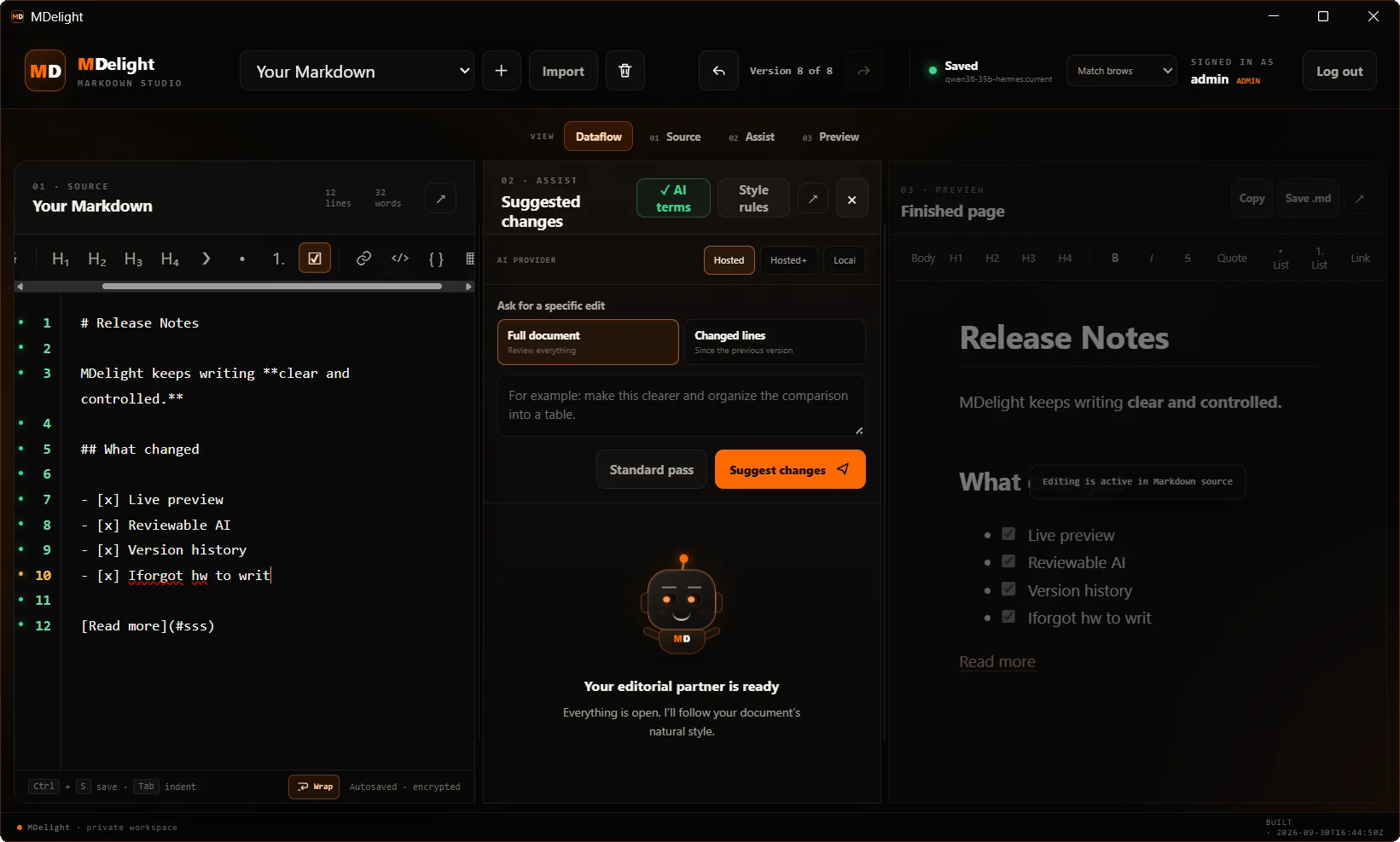Toggle Wrap mode in the editor footer
Screen dimensions: 1400x842
pyautogui.click(x=314, y=787)
